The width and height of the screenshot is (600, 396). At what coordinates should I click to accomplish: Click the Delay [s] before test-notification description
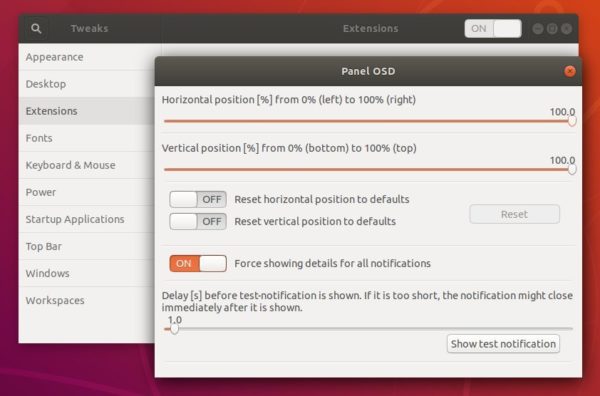(367, 301)
